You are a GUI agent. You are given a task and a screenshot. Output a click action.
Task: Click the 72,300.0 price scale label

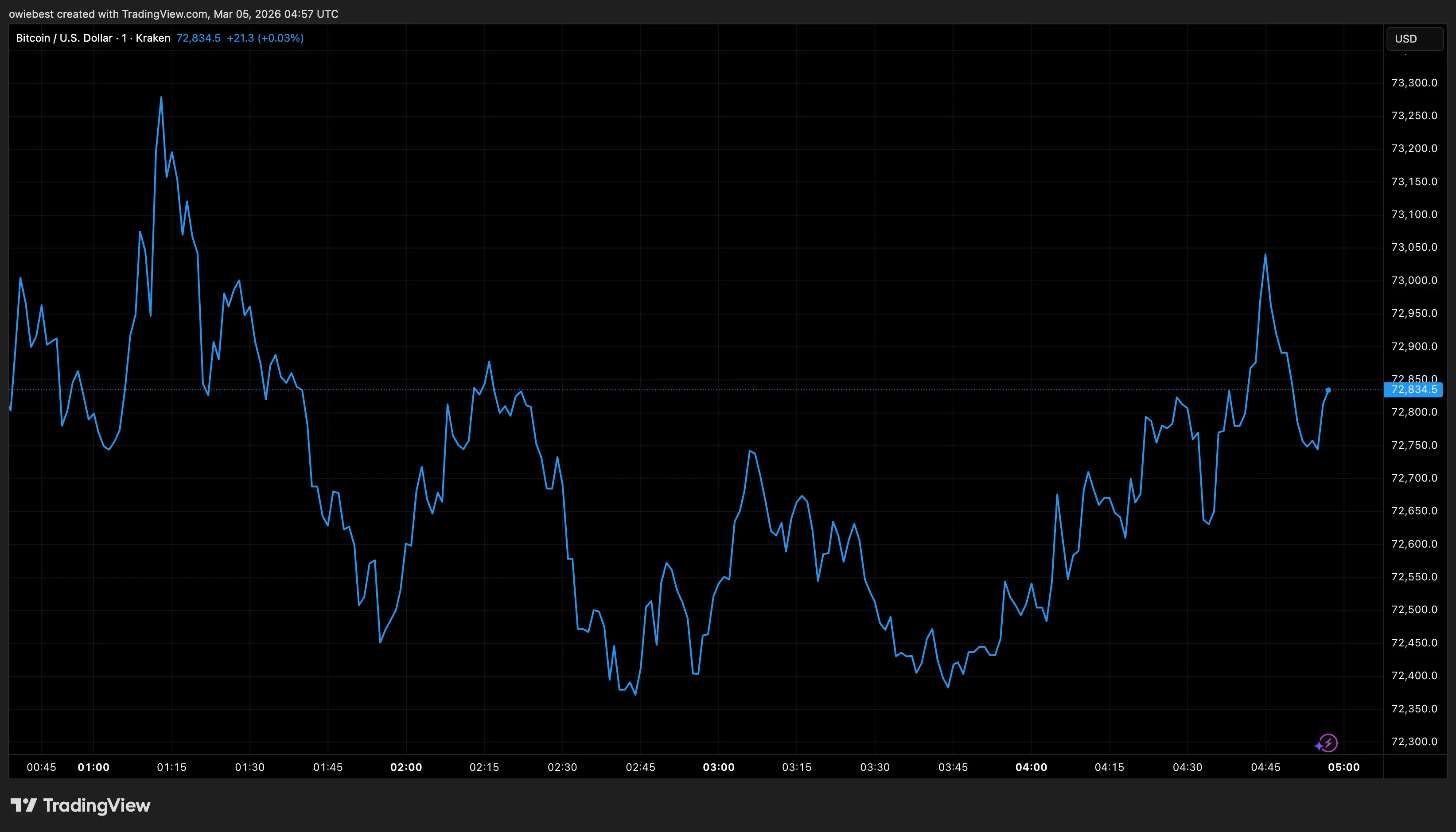point(1414,742)
